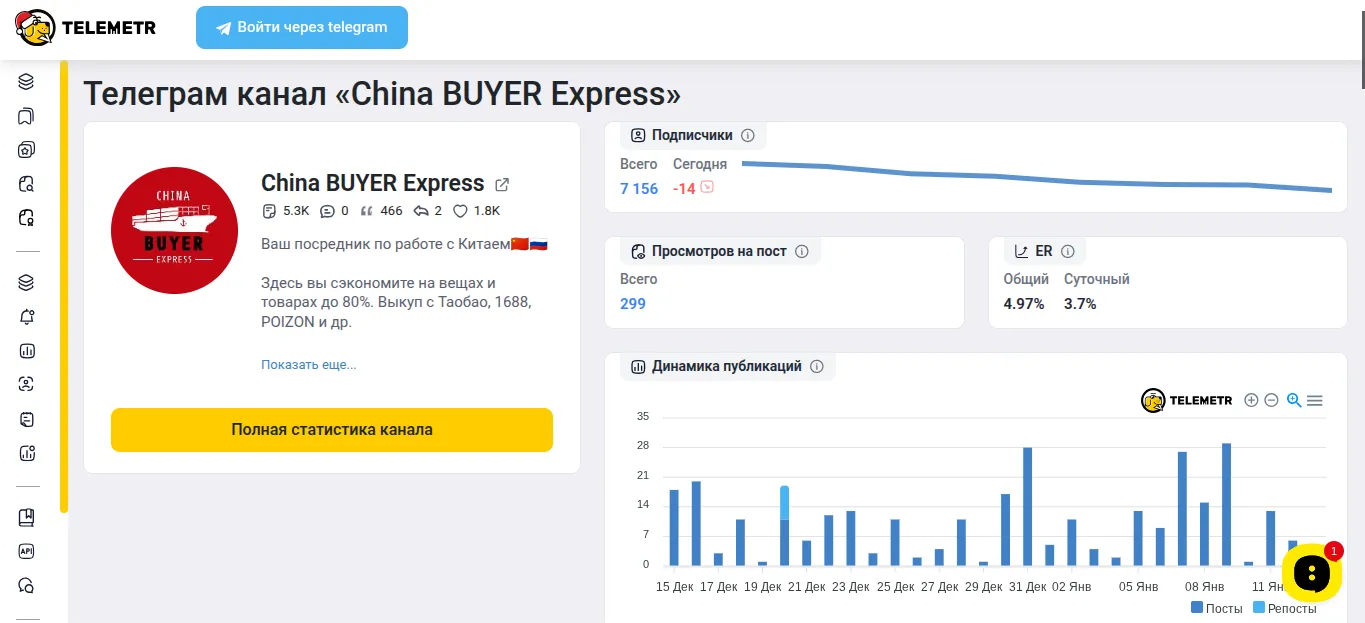Click the reposts count '2' stat
1365x623 pixels.
(x=428, y=211)
